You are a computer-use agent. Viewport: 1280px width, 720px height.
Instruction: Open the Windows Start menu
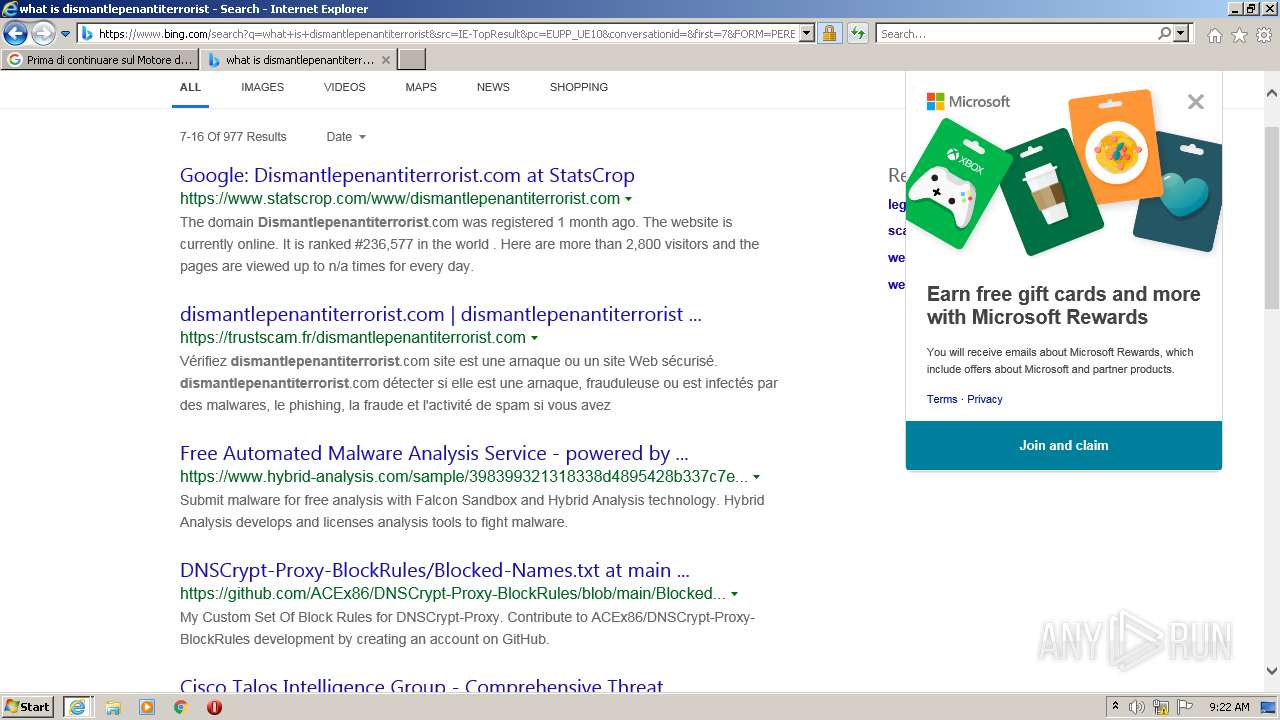pyautogui.click(x=28, y=707)
